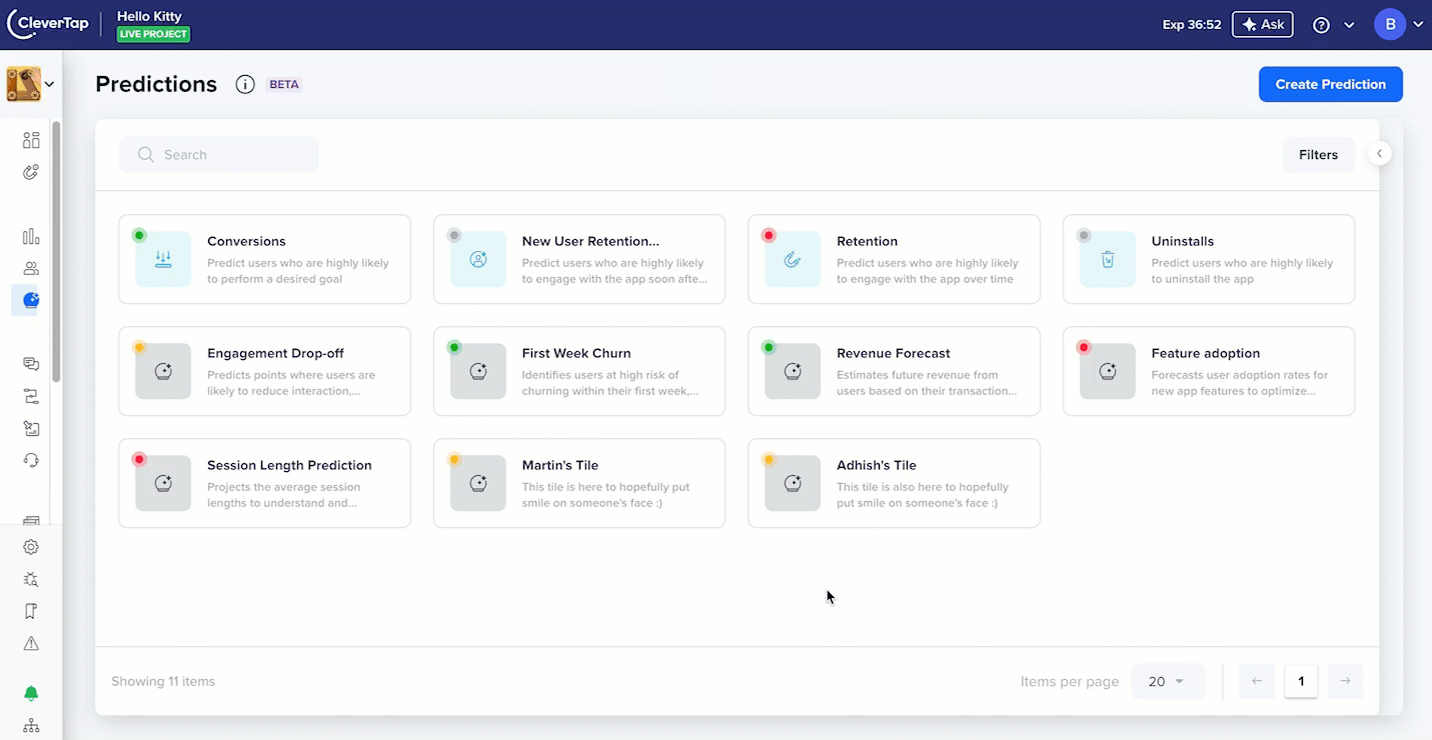Open the Support headset icon
The width and height of the screenshot is (1432, 740).
[30, 459]
